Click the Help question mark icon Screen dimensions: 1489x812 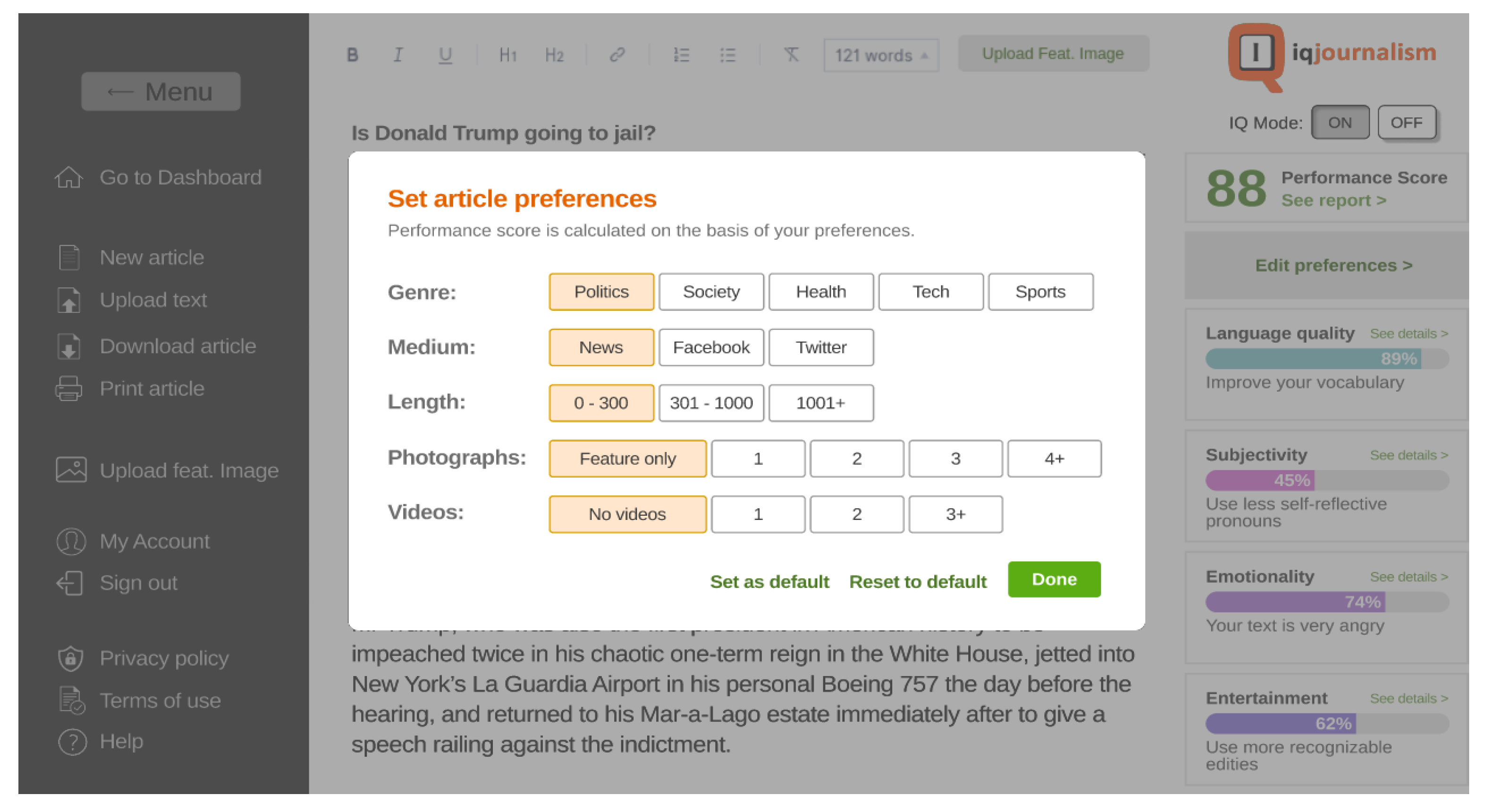tap(72, 742)
